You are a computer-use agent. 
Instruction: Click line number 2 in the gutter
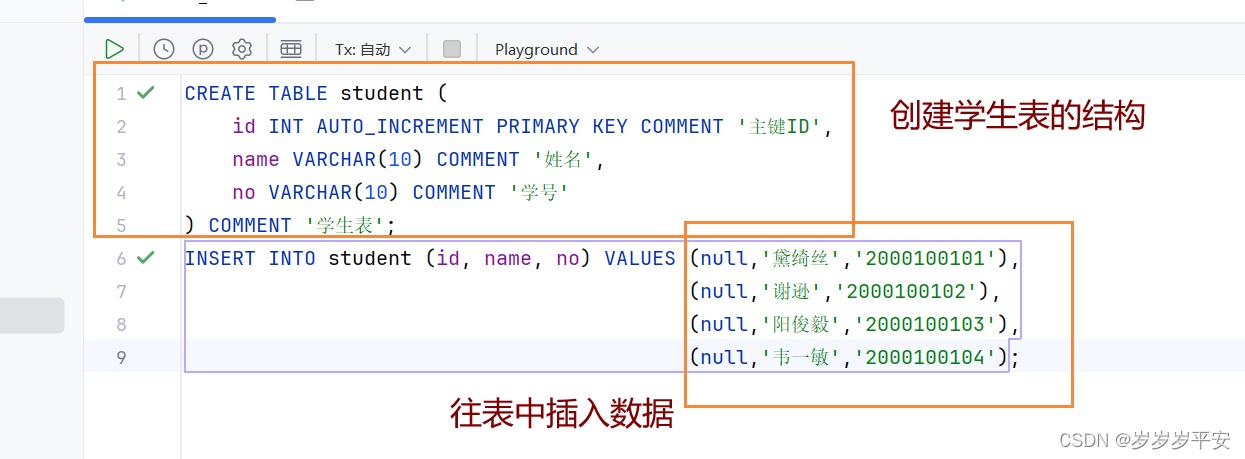click(x=121, y=126)
